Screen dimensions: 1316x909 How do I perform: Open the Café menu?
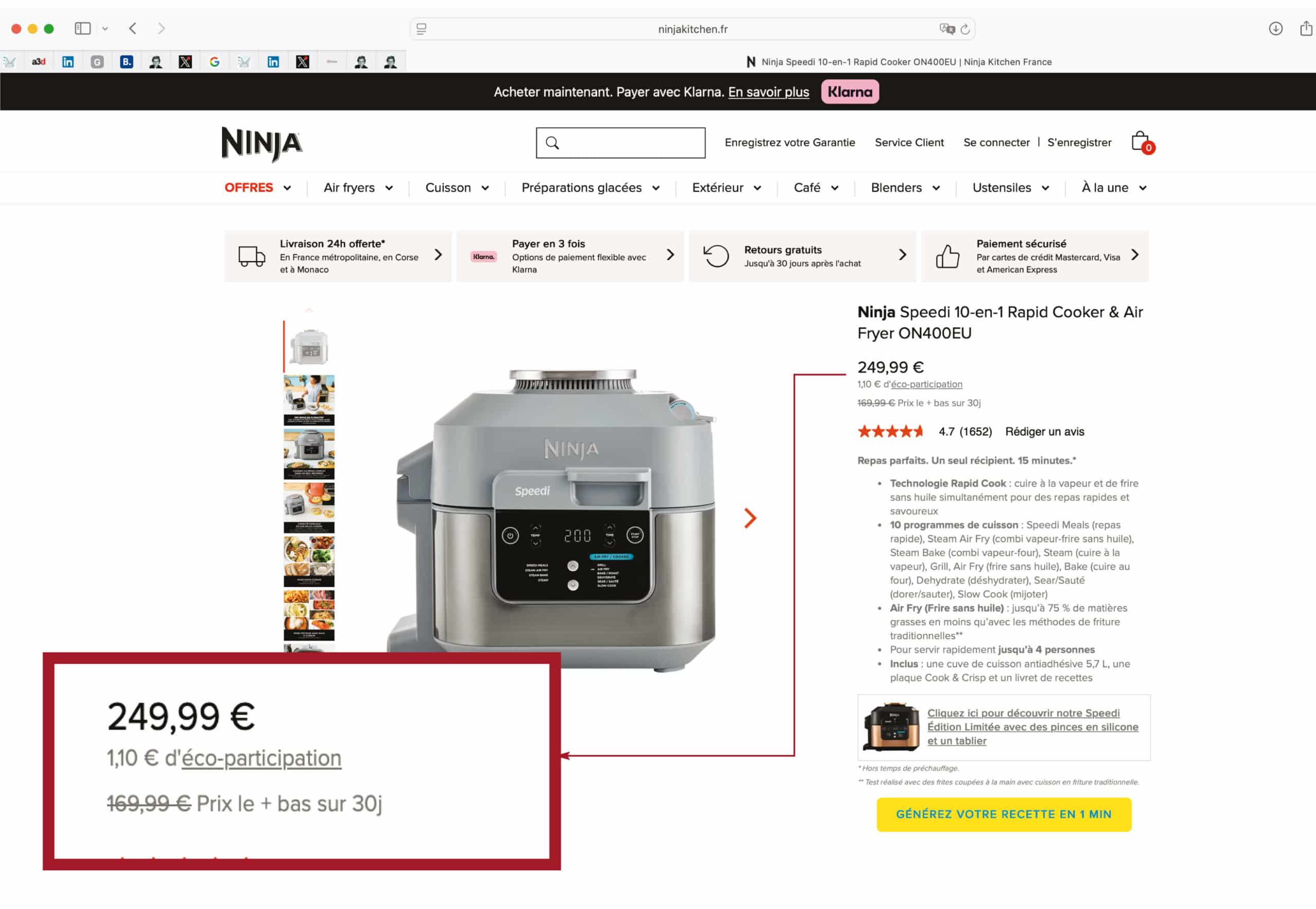click(x=815, y=188)
